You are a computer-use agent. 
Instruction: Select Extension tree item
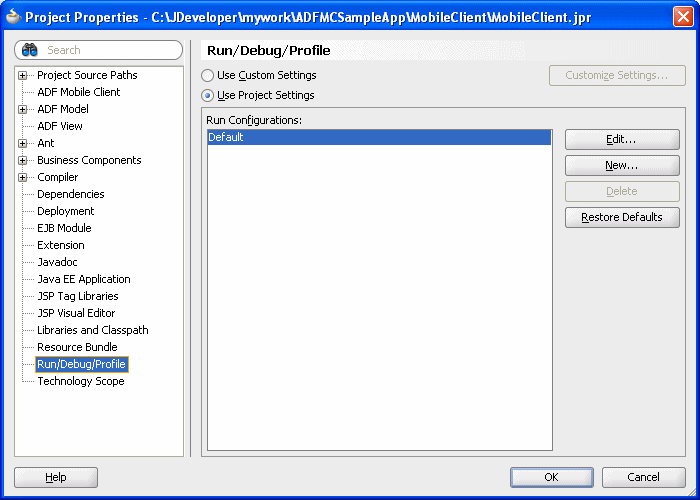(x=61, y=245)
